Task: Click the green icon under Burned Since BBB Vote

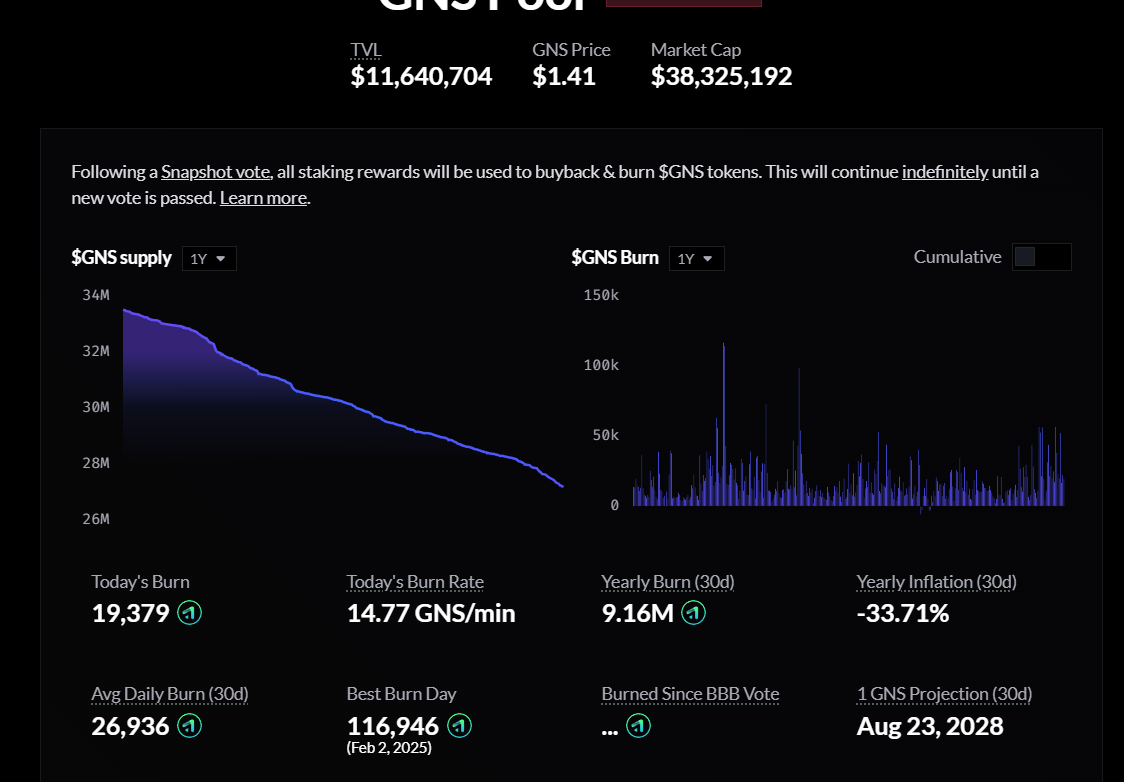Action: (639, 725)
